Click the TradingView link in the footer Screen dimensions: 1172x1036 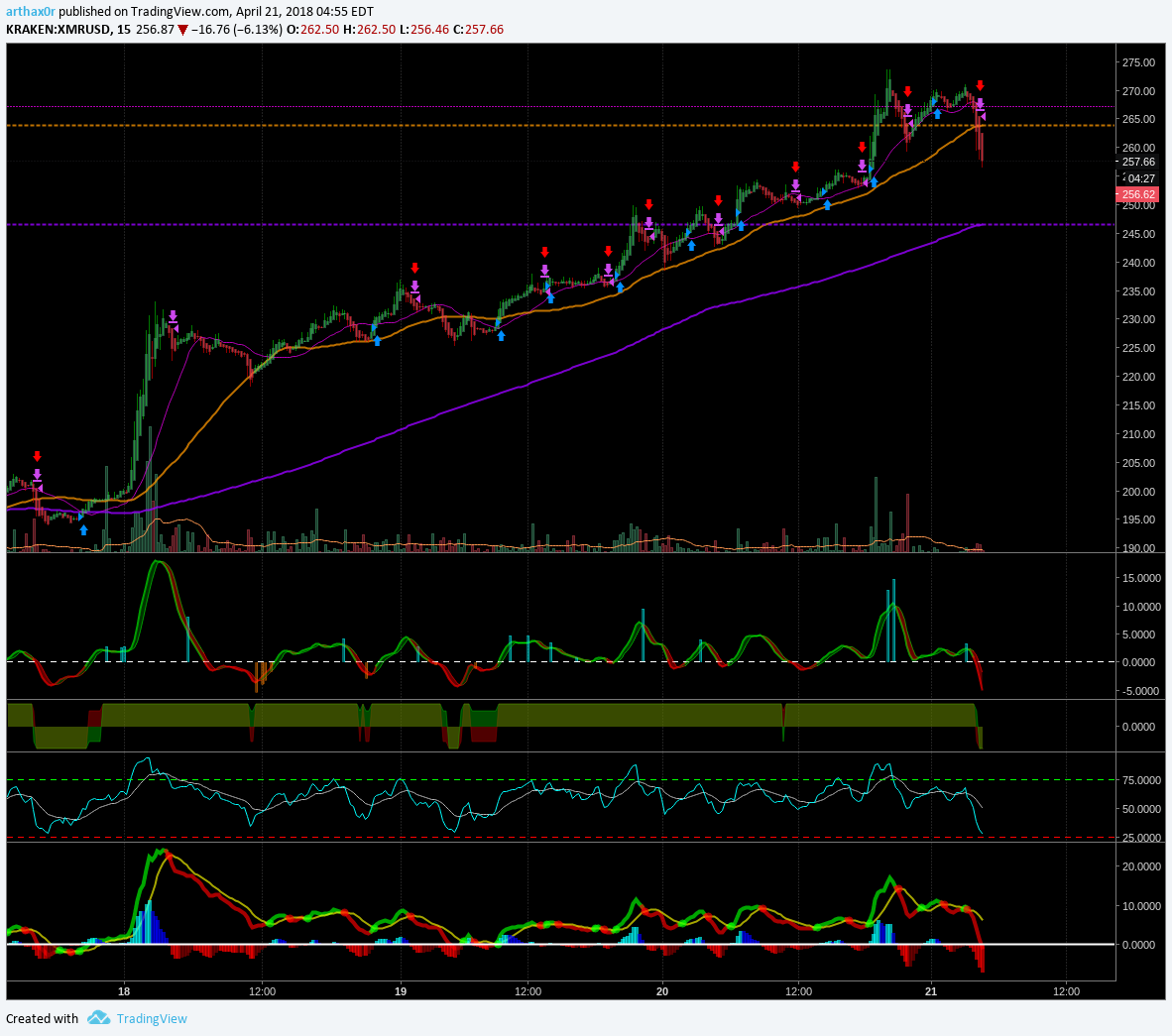coord(152,1019)
